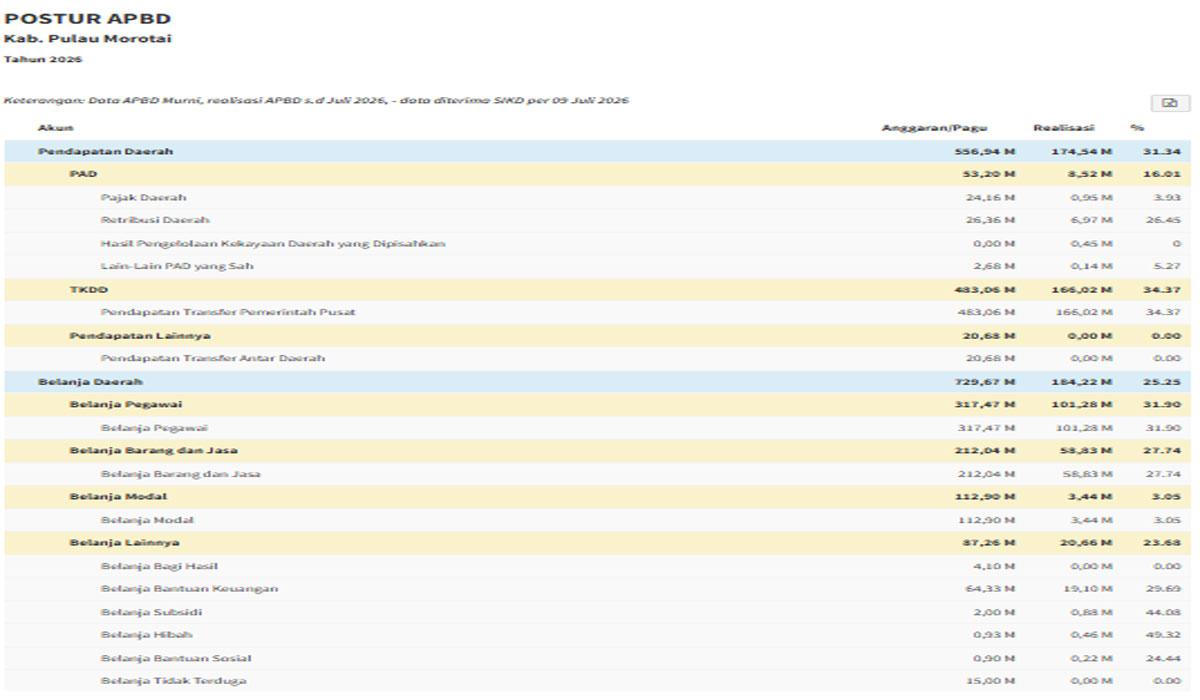Click the export icon button above the table
This screenshot has width=1200, height=700.
pos(1170,103)
